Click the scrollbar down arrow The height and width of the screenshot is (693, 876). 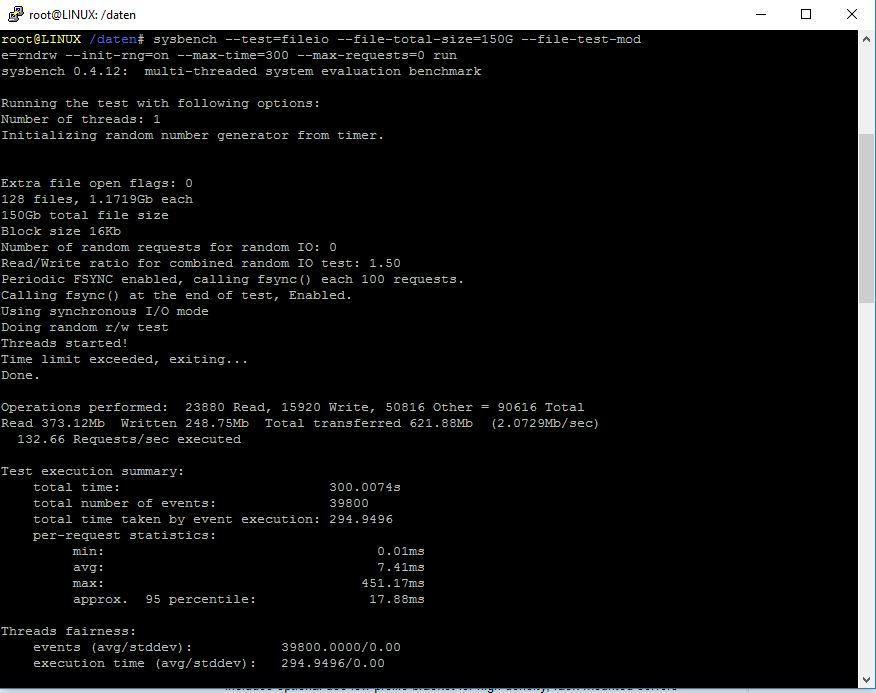pyautogui.click(x=866, y=680)
